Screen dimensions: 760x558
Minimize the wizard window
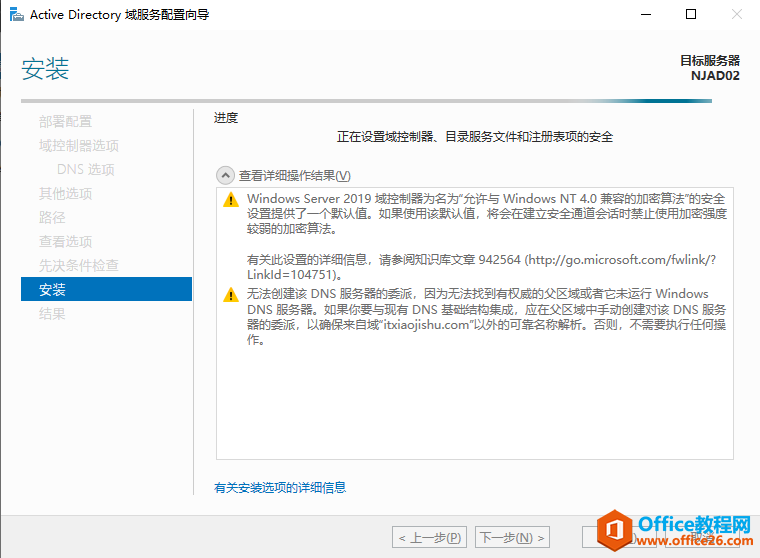[646, 15]
